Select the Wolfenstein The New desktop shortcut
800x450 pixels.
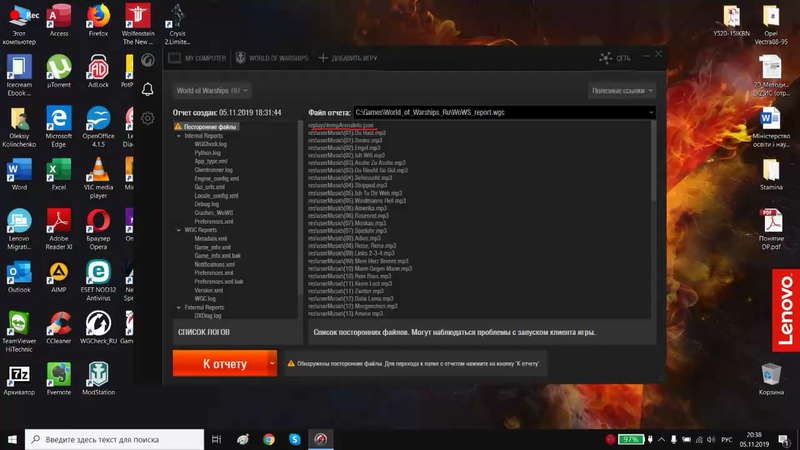[x=138, y=24]
